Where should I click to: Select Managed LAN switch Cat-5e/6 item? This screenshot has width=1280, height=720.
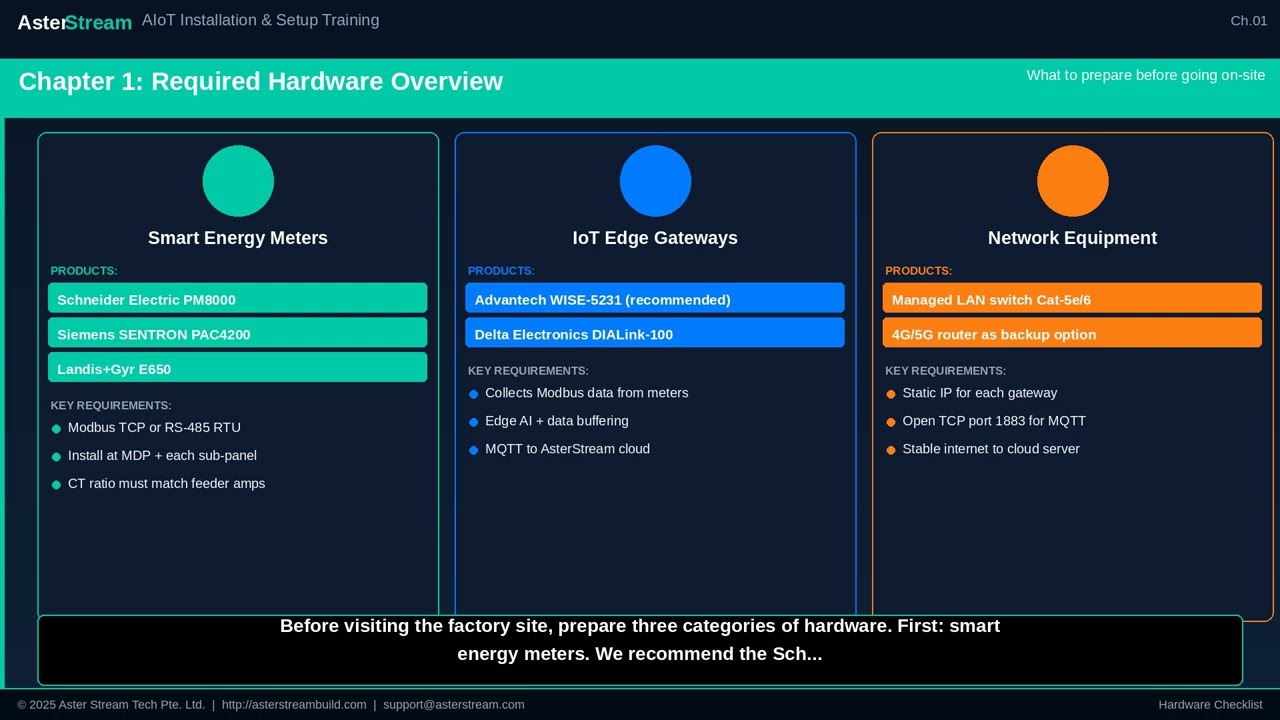1072,298
